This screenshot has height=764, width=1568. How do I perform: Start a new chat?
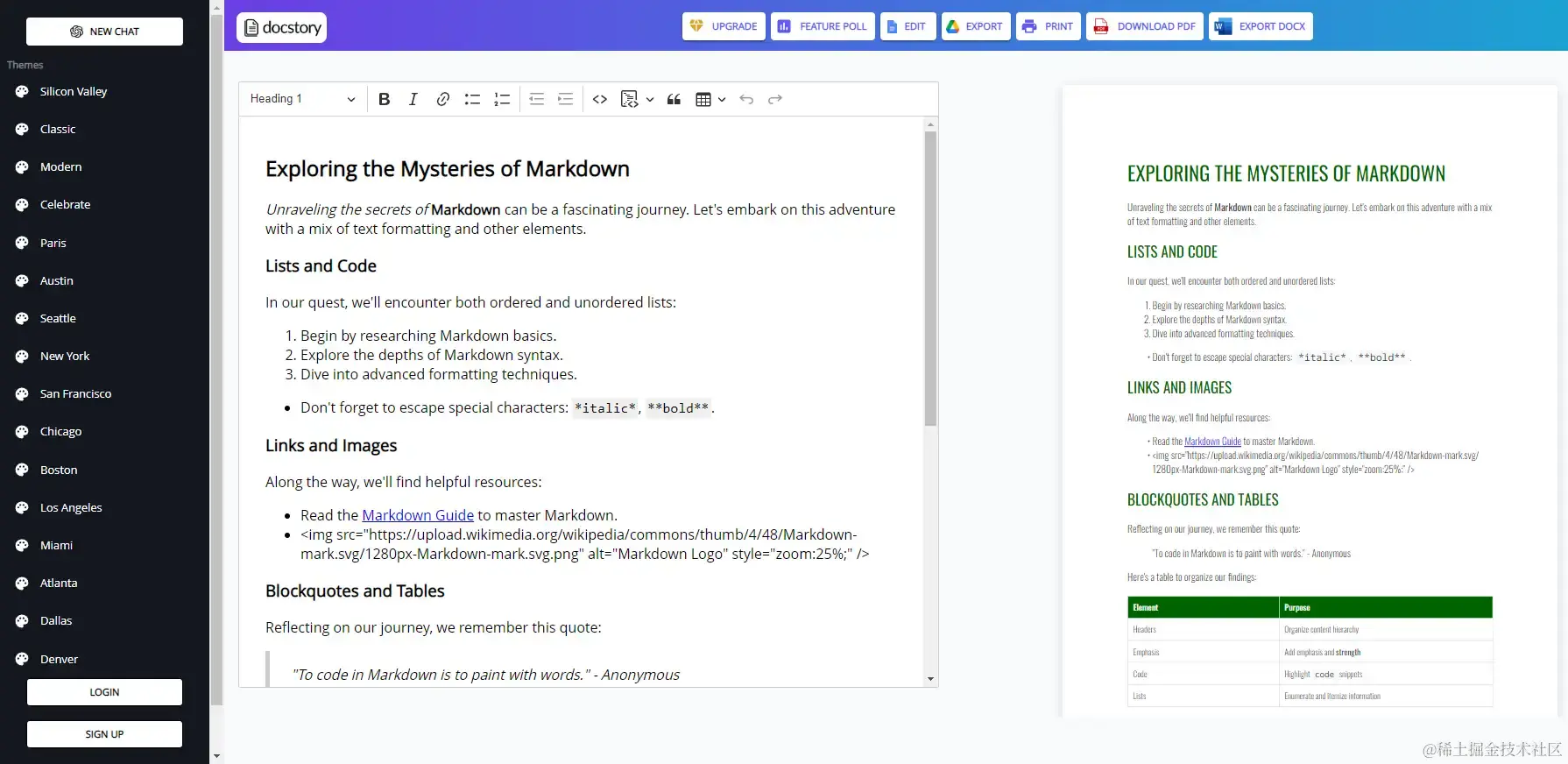click(104, 32)
